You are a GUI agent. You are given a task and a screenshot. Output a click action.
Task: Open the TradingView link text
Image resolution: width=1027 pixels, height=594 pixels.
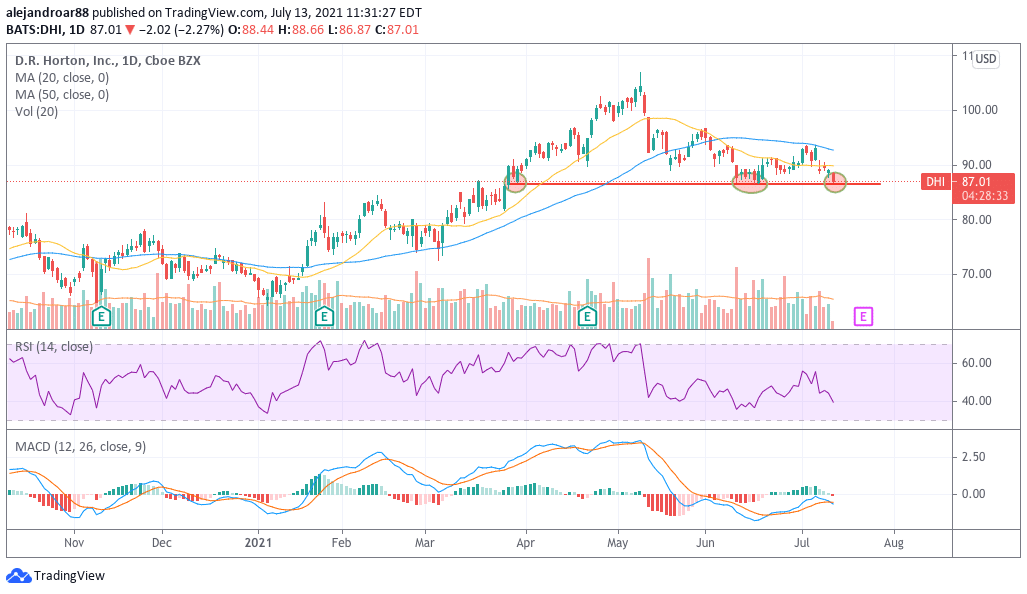click(x=69, y=576)
